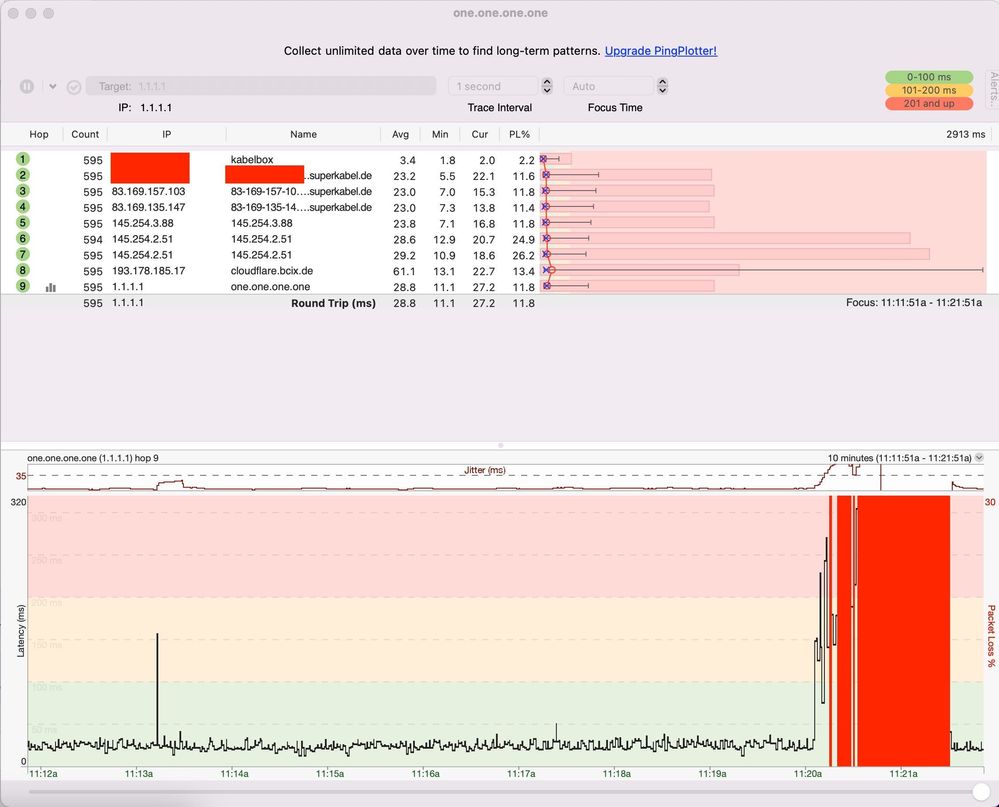Image resolution: width=999 pixels, height=807 pixels.
Task: Open the Alerts side tab
Action: click(993, 90)
